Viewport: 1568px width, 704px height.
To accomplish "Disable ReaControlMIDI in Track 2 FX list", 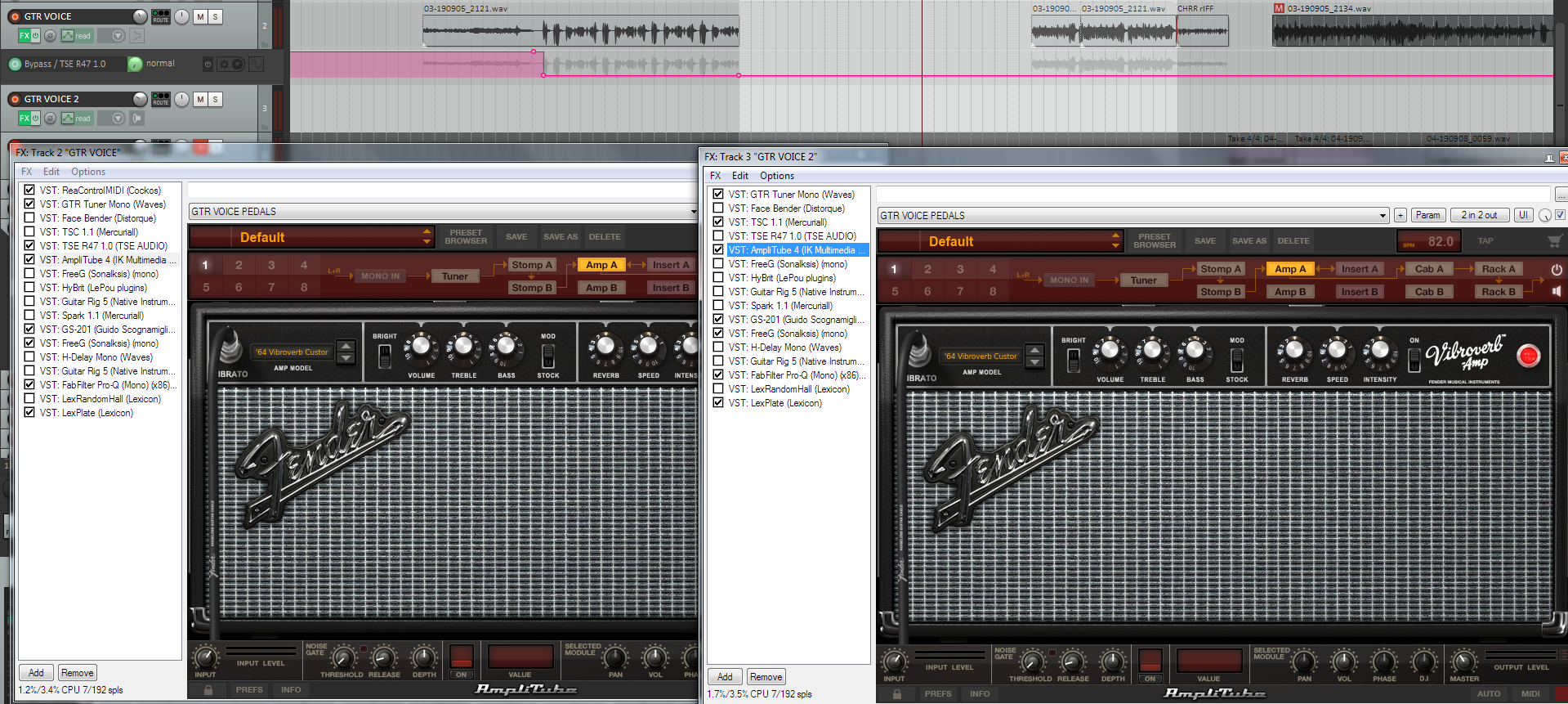I will coord(29,191).
